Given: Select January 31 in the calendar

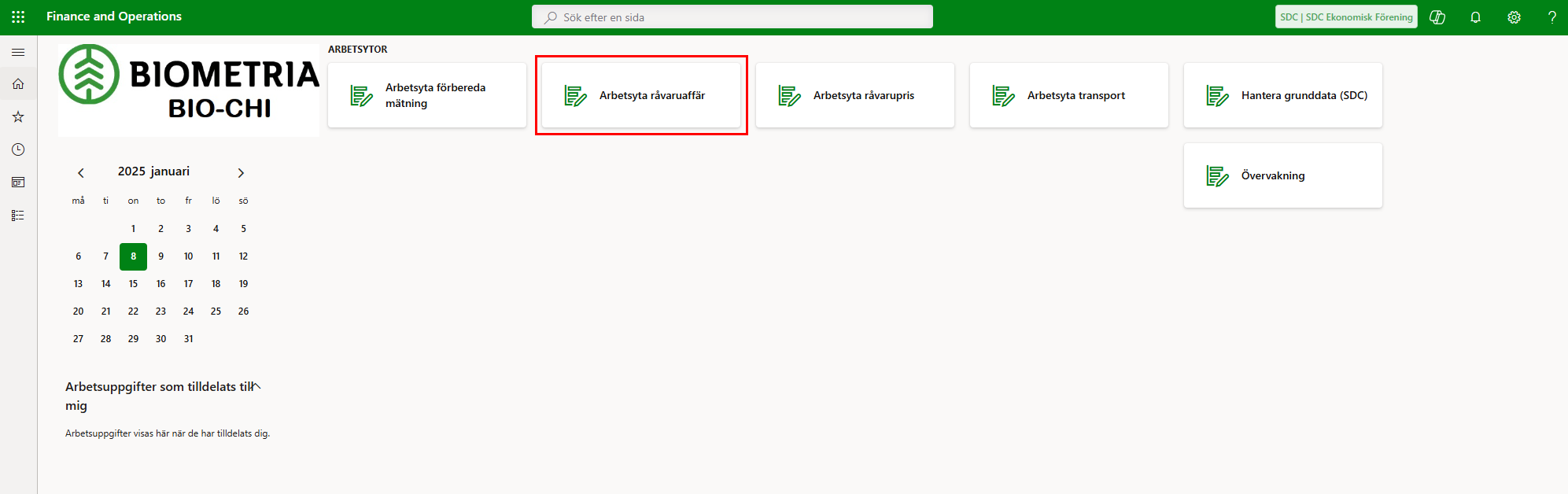Looking at the screenshot, I should [188, 339].
